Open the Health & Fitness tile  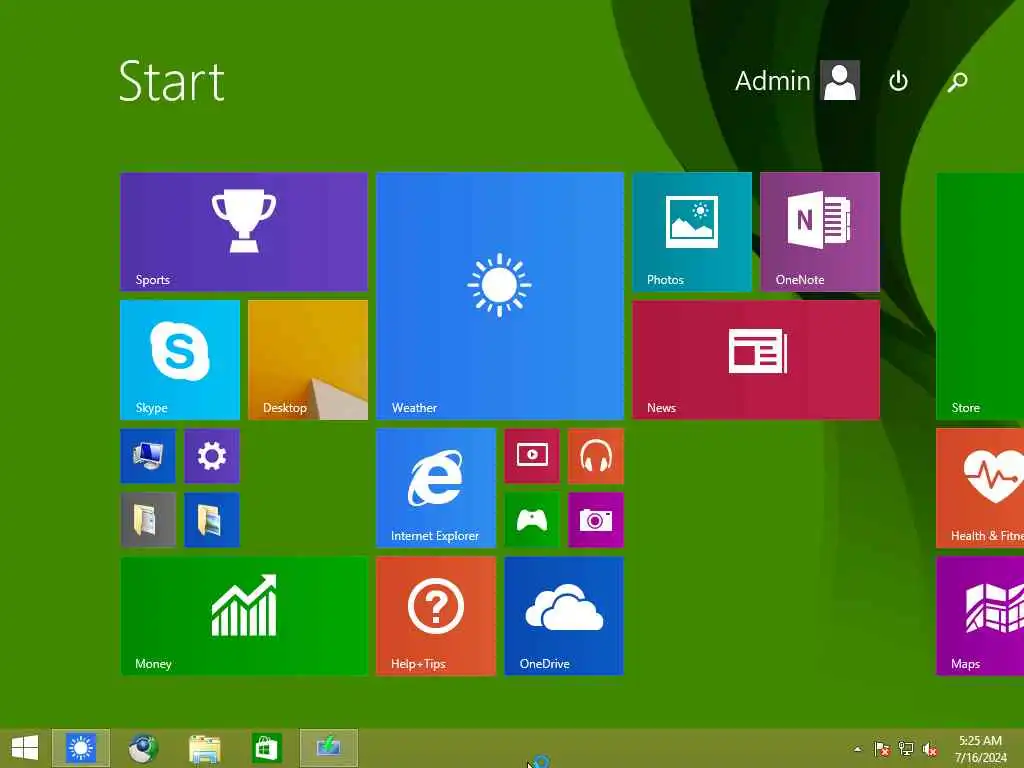[x=980, y=488]
